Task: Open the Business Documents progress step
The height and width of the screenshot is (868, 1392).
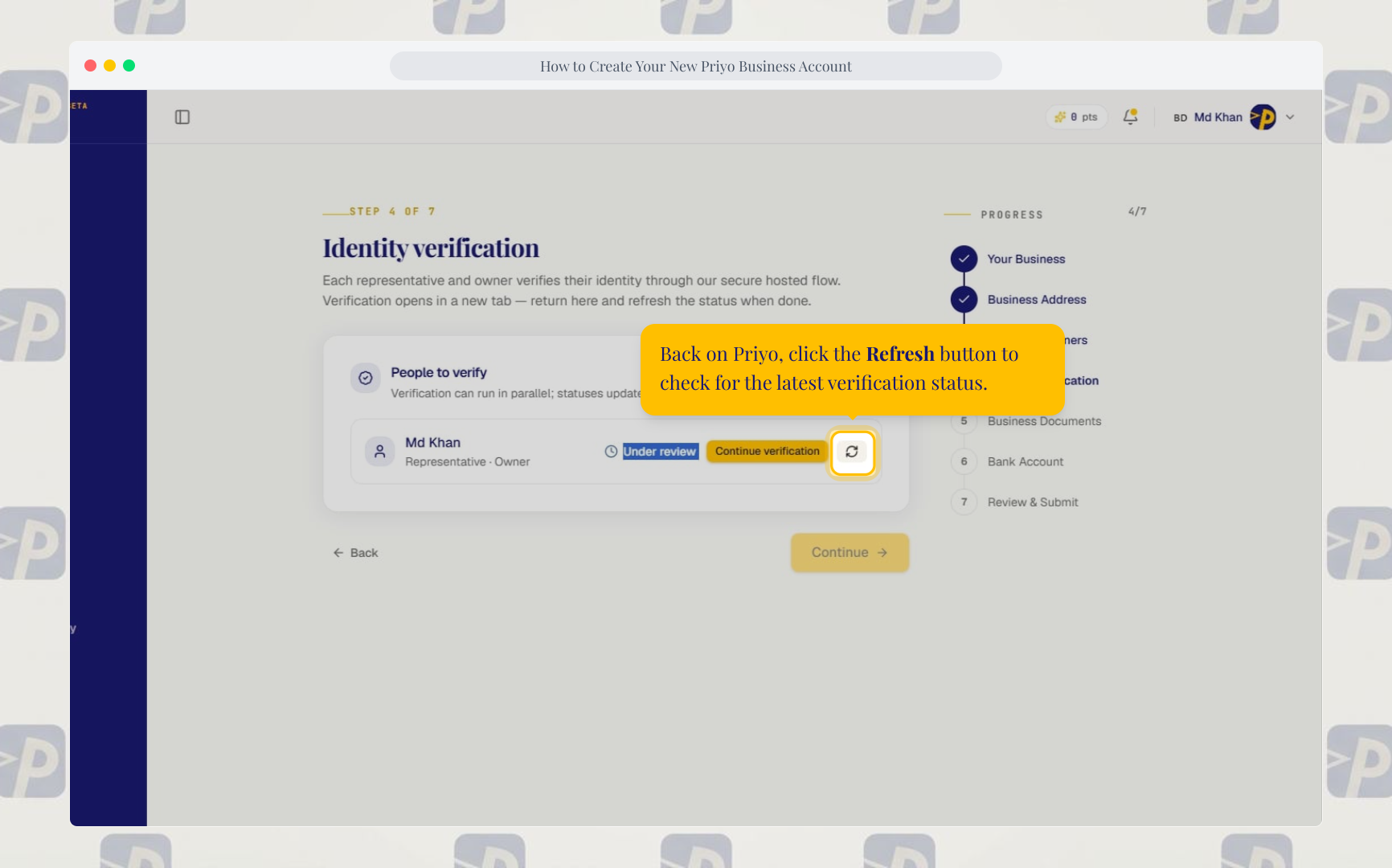Action: pos(1044,421)
